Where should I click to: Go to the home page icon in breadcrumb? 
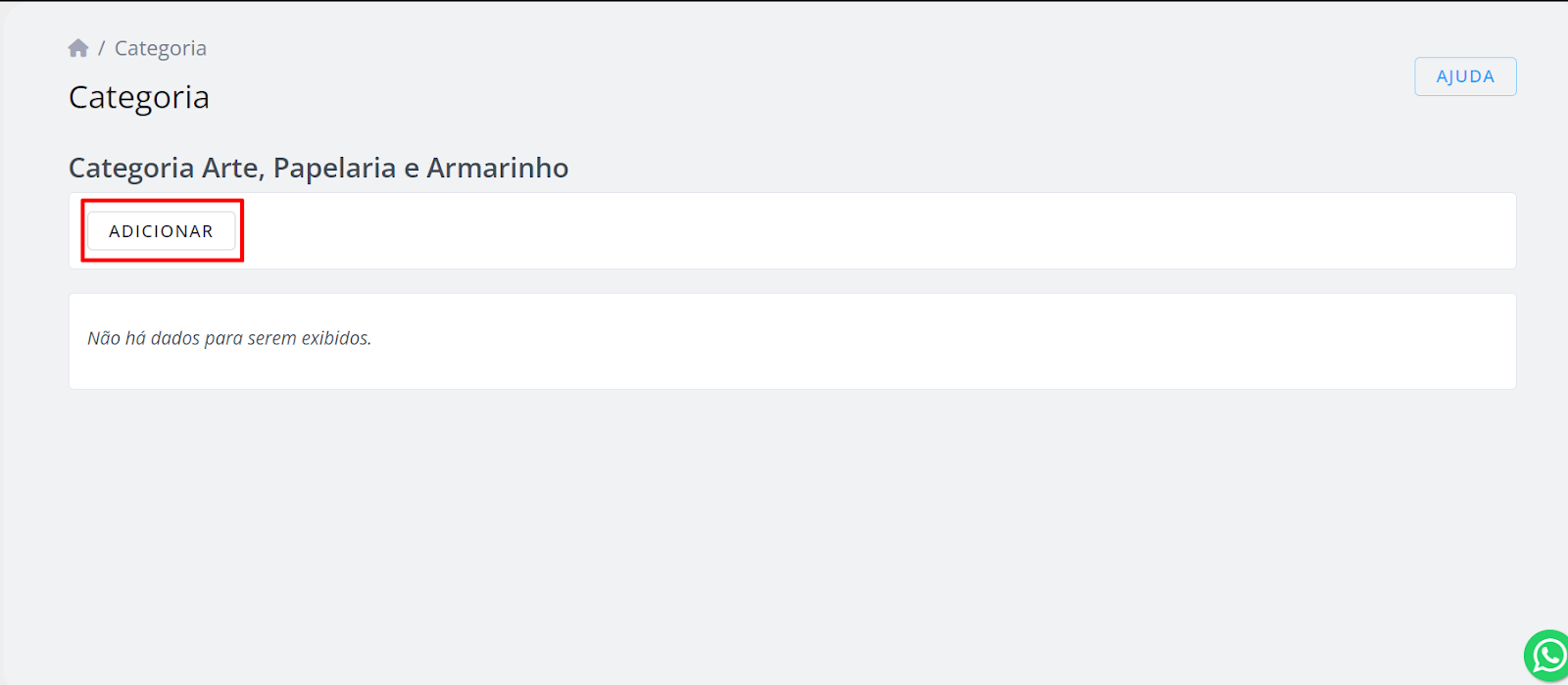click(78, 48)
